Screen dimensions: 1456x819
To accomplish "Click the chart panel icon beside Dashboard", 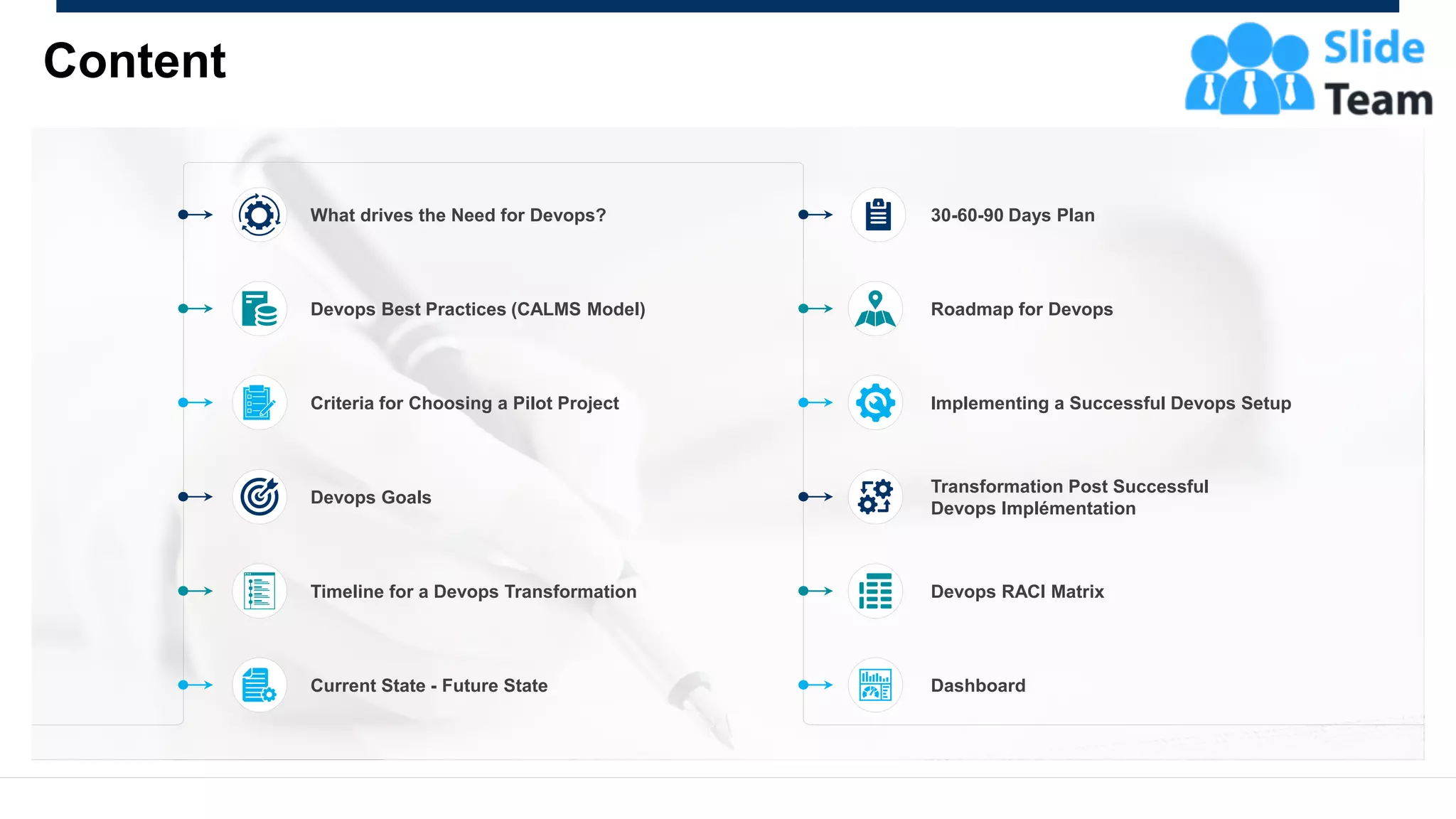I will (875, 685).
